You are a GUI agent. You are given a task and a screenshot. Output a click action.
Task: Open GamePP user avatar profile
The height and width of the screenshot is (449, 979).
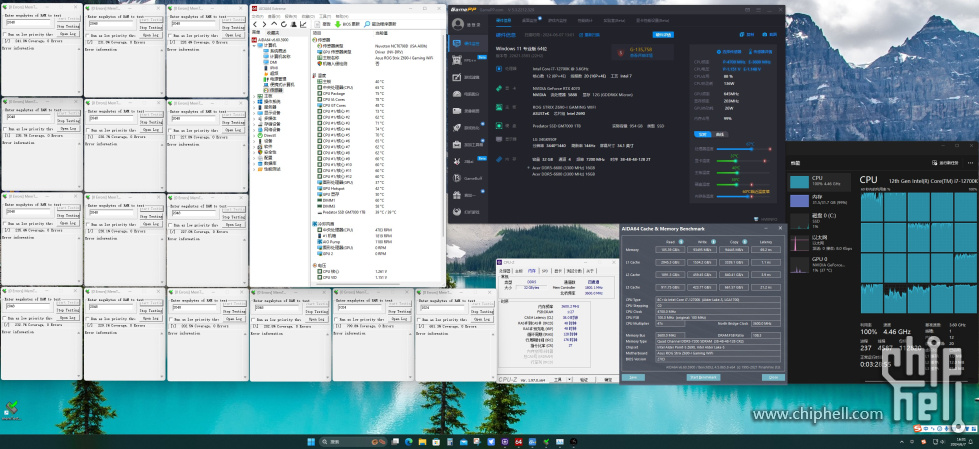[458, 24]
